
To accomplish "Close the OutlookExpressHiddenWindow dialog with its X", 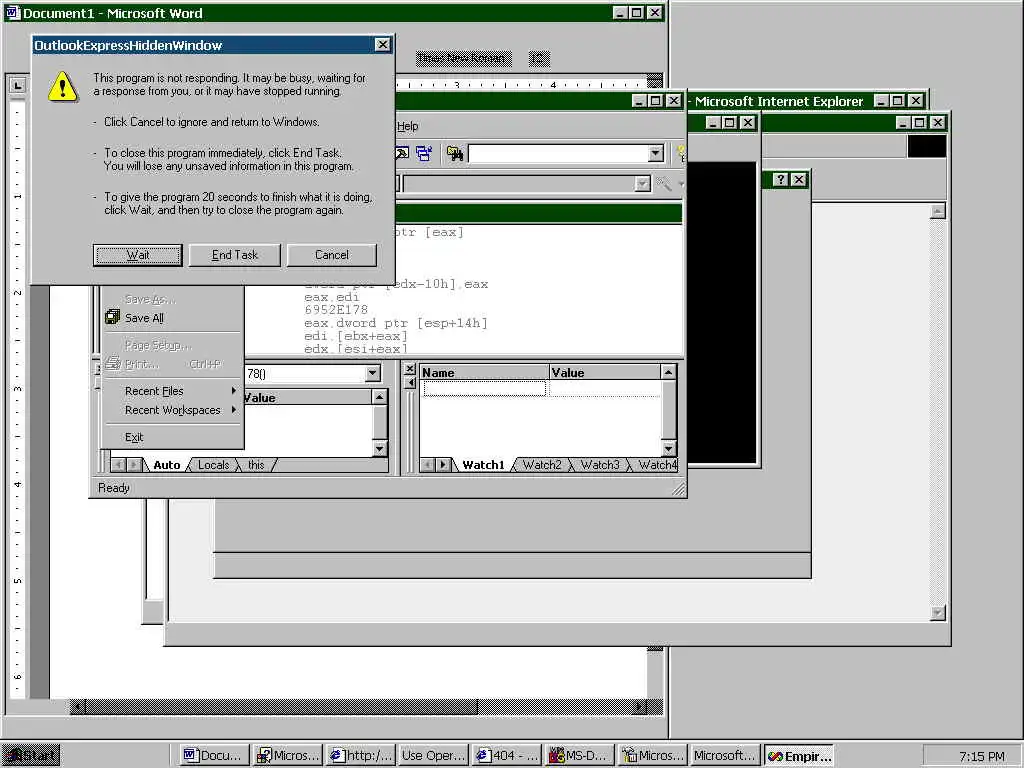I will (x=383, y=44).
